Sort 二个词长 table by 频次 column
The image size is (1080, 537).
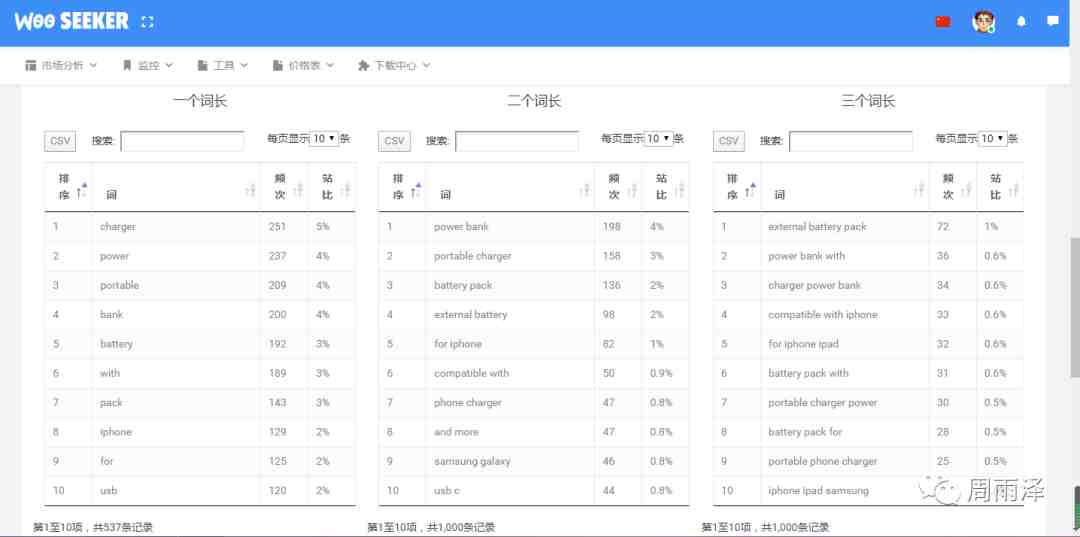point(619,187)
